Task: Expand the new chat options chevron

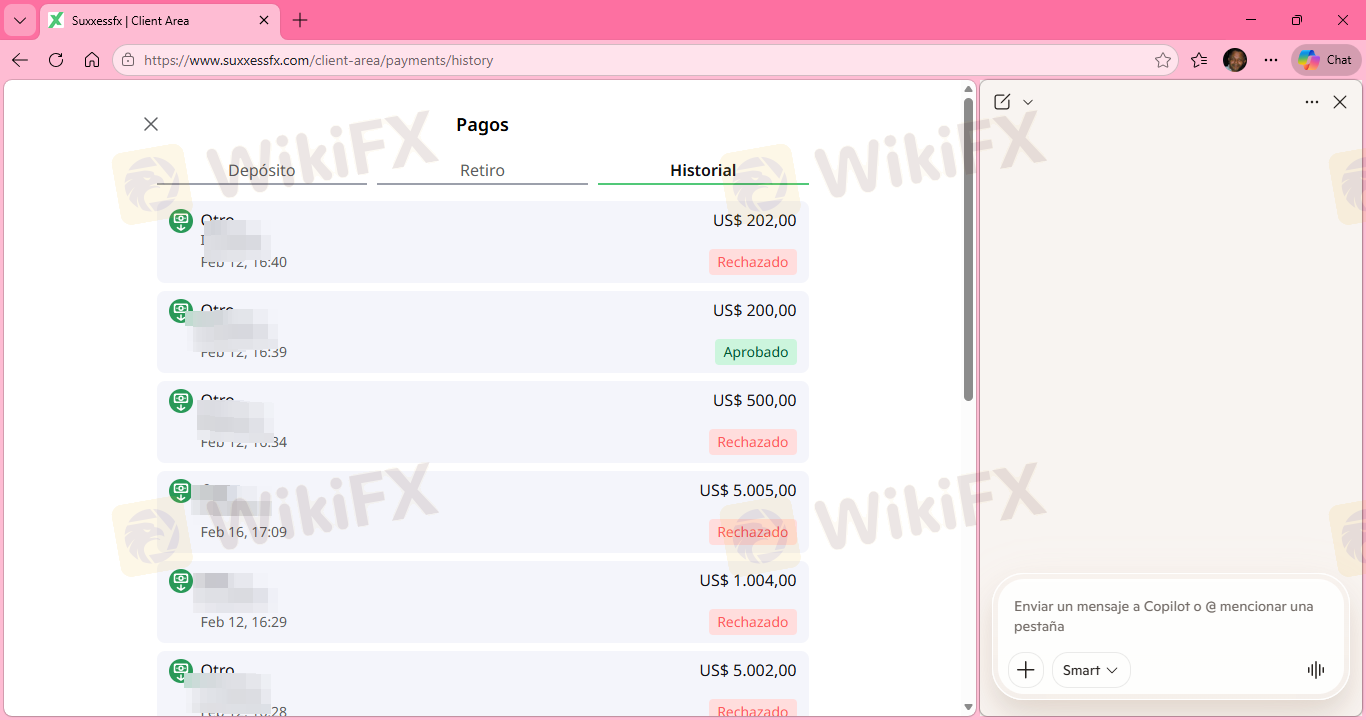Action: (x=1028, y=102)
